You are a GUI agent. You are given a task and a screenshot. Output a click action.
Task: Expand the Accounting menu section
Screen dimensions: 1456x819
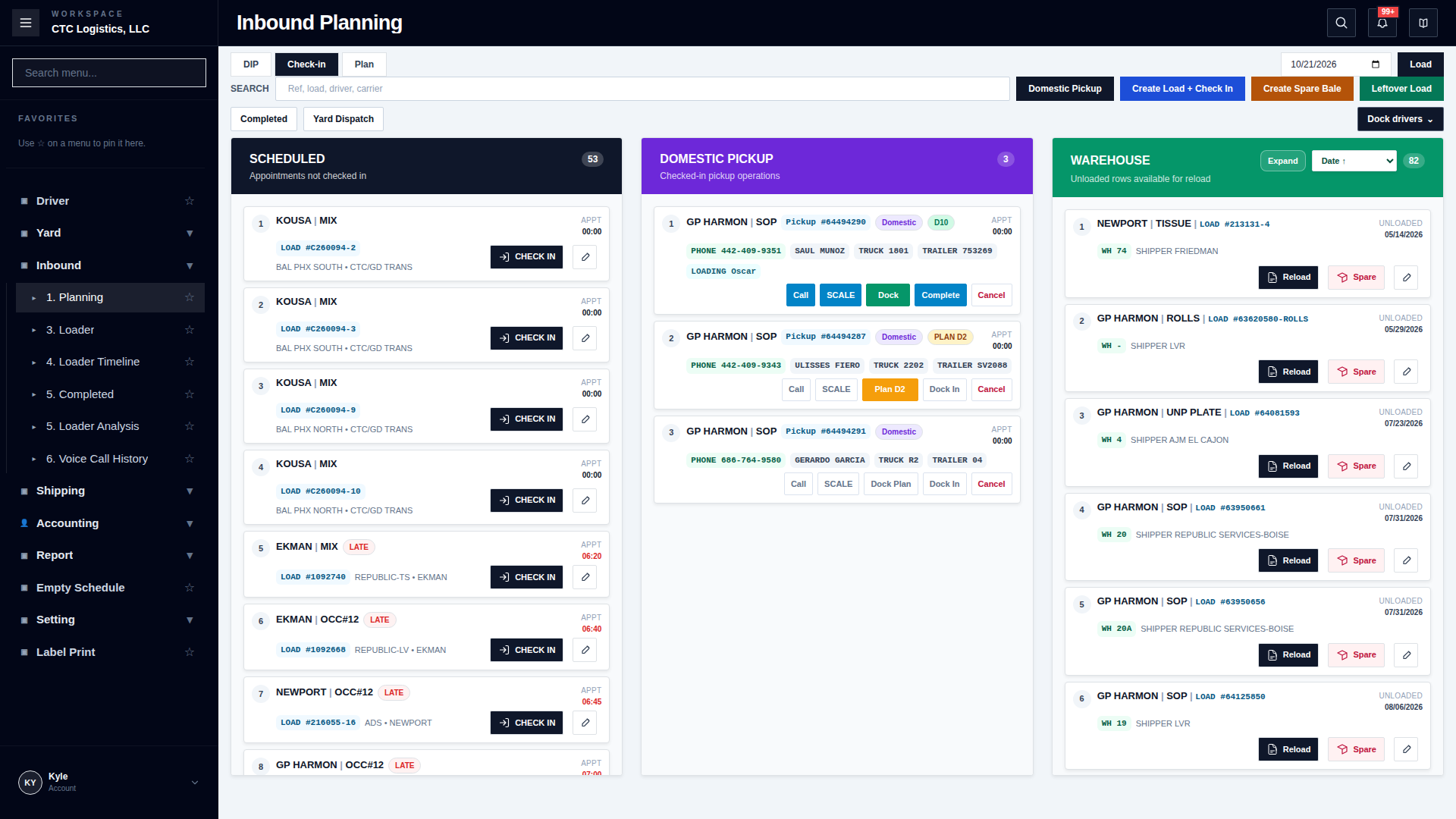(190, 523)
